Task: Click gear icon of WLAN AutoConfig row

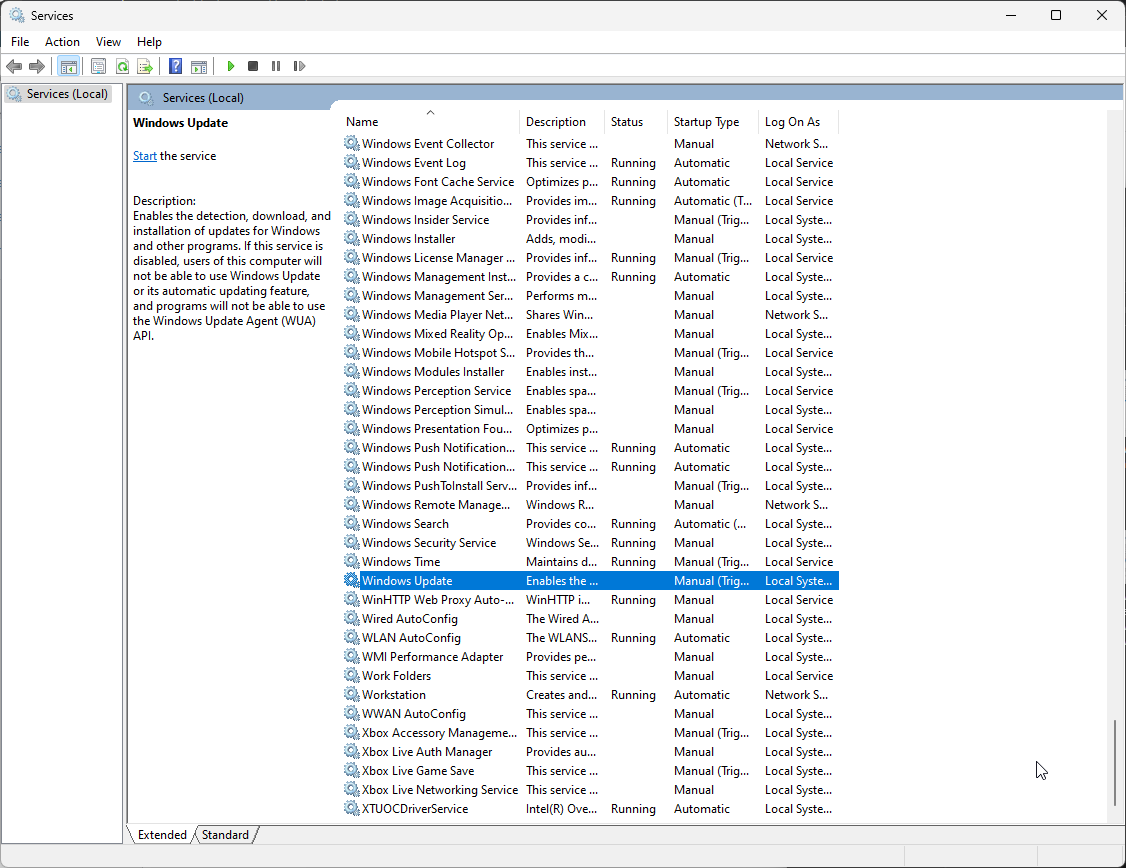Action: pos(351,637)
